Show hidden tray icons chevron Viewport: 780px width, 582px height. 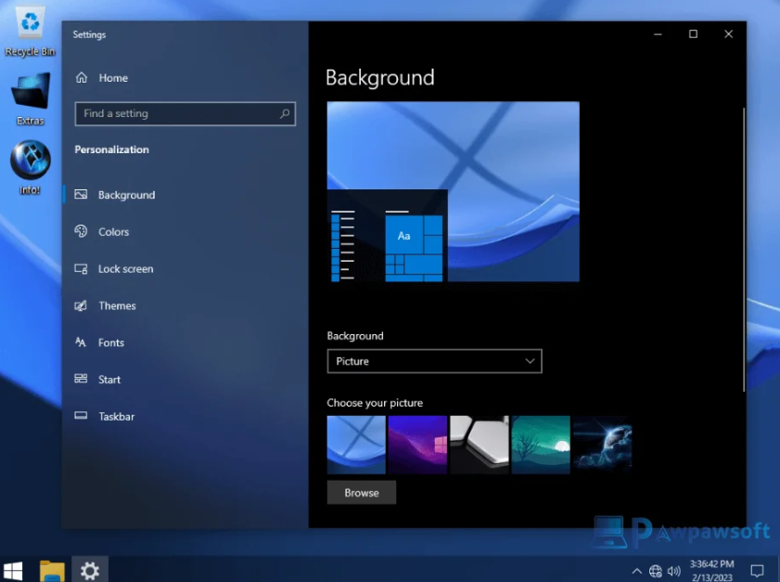point(636,571)
